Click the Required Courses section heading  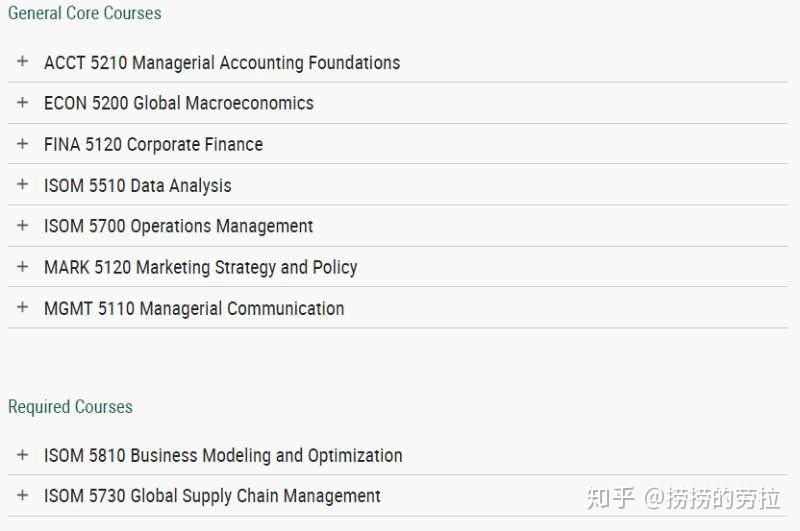click(x=70, y=406)
